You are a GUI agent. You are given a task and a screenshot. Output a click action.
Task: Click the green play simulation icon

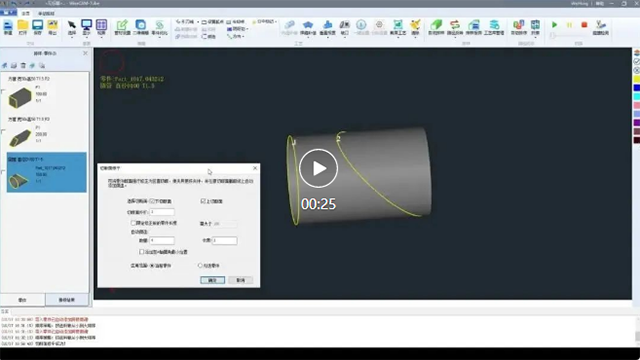[x=554, y=25]
